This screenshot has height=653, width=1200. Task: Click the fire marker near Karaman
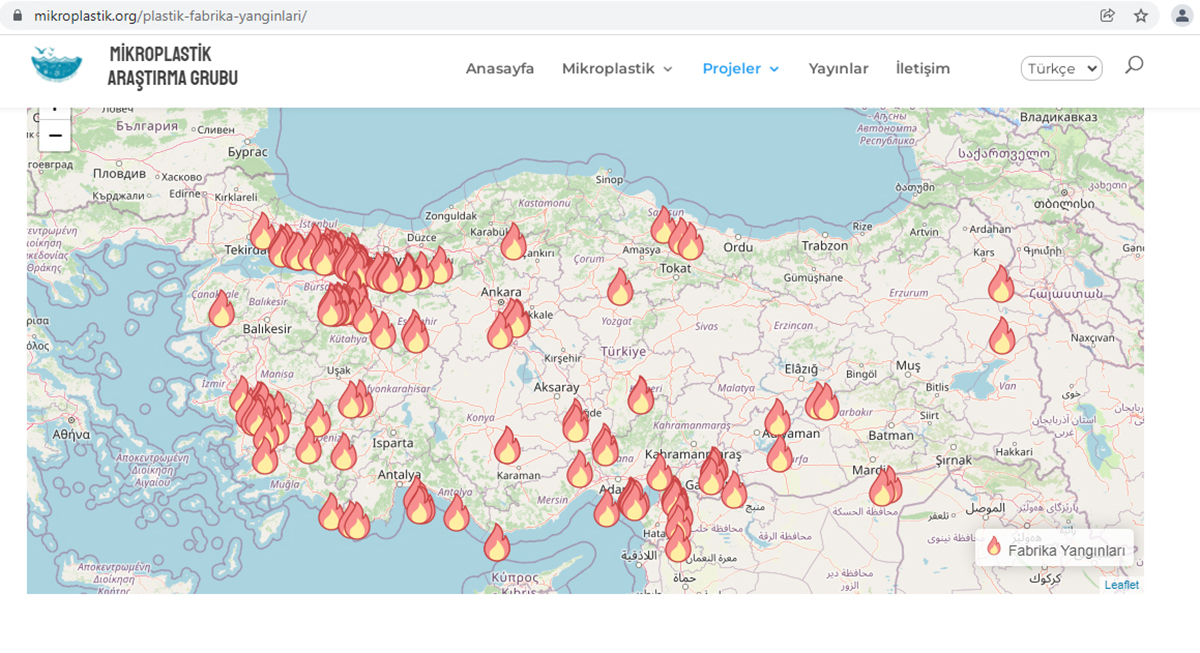pos(507,447)
